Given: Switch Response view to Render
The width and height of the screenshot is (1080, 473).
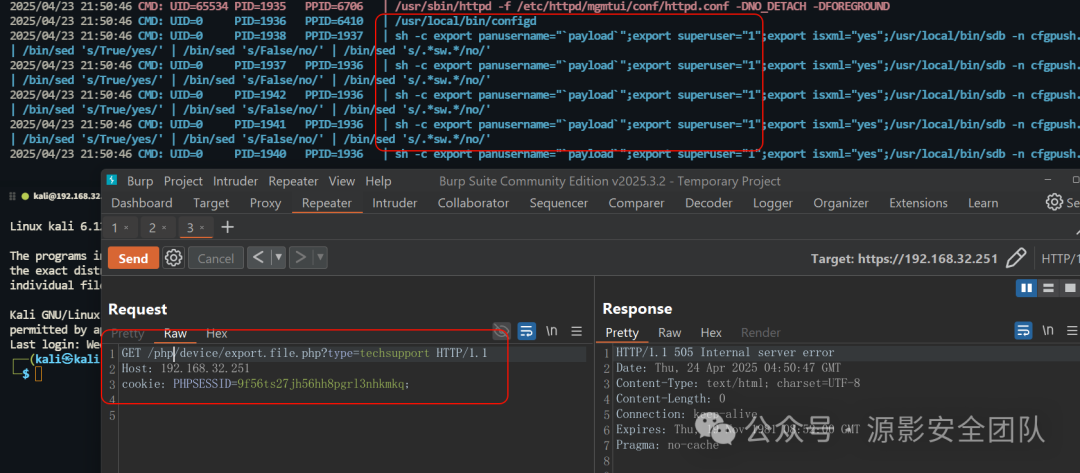Looking at the screenshot, I should [x=760, y=333].
